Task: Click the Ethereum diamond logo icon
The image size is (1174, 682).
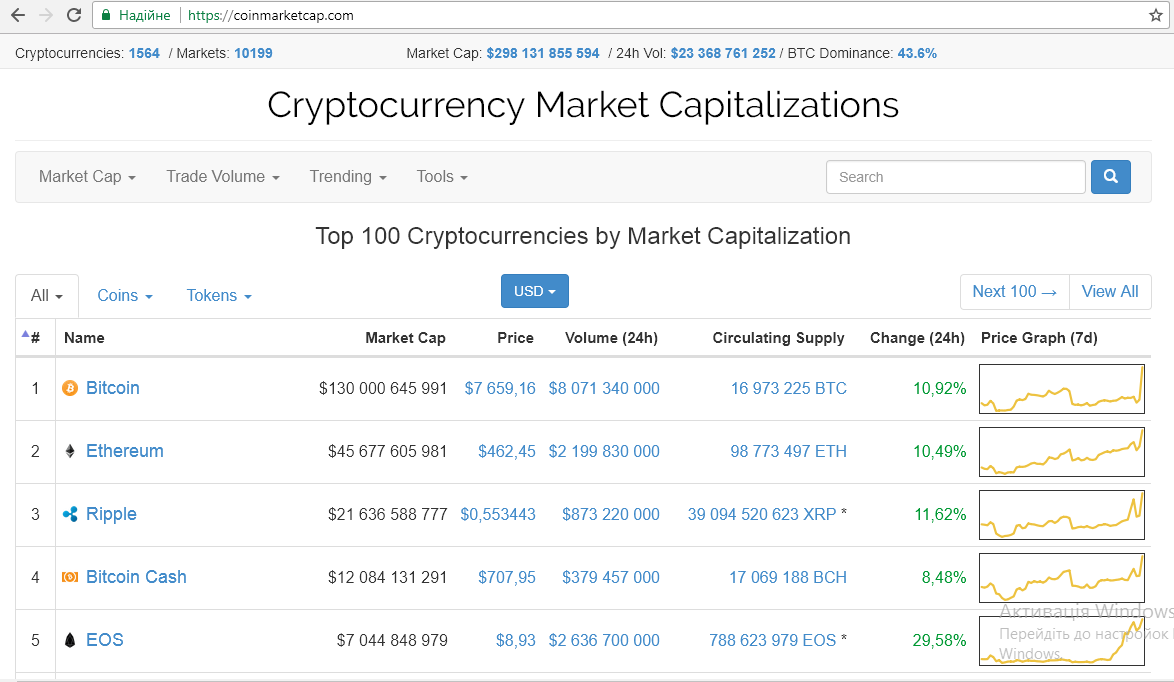Action: (70, 451)
